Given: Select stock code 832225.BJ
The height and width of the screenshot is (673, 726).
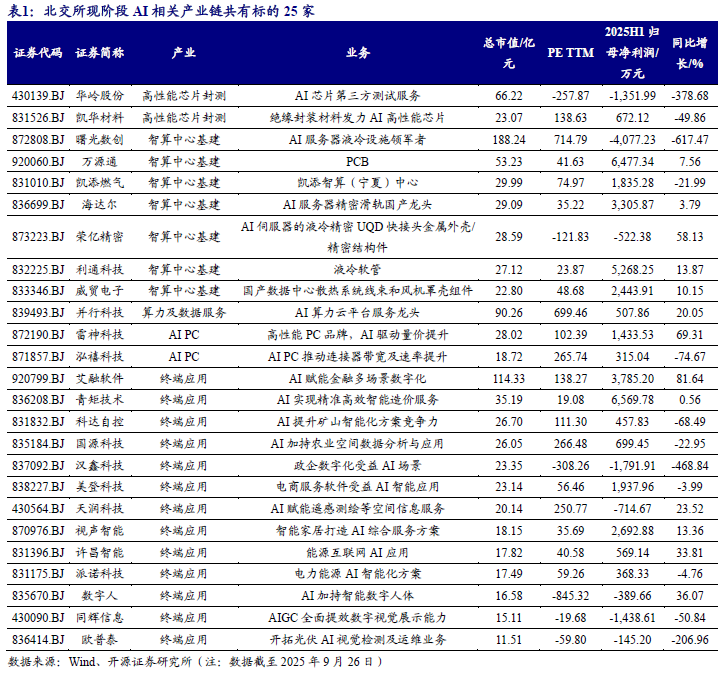Looking at the screenshot, I should [38, 269].
